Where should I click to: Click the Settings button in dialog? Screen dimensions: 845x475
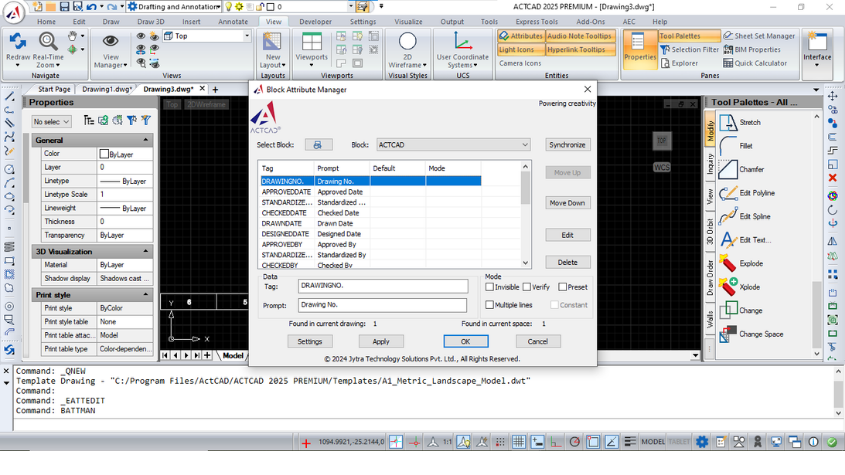click(310, 341)
